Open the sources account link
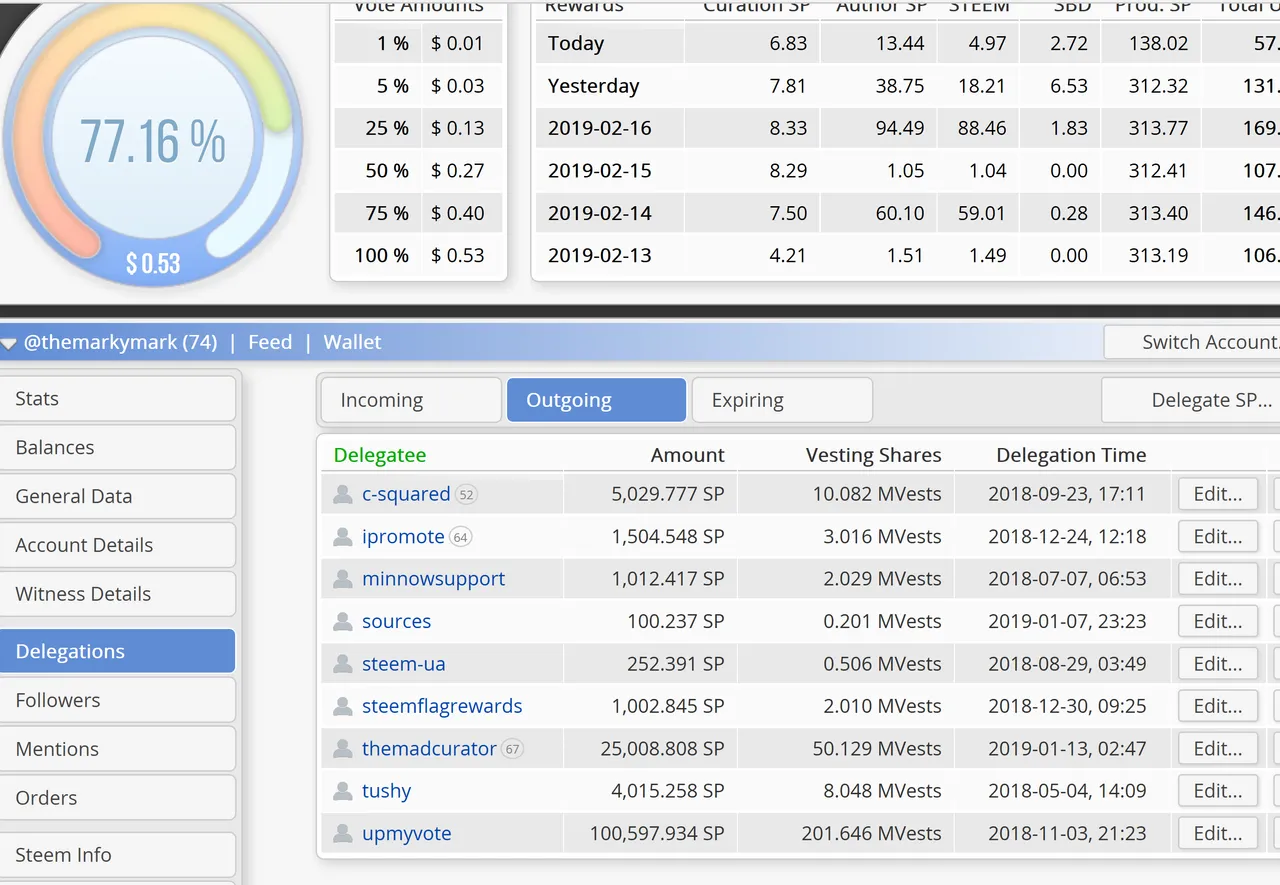Viewport: 1280px width, 885px height. [x=397, y=622]
